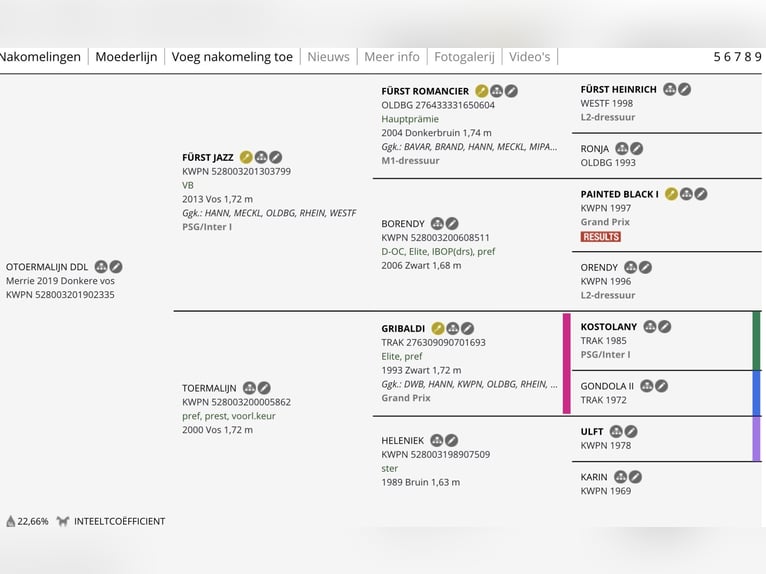766x574 pixels.
Task: Edit Borendy using the pencil icon
Action: click(452, 224)
